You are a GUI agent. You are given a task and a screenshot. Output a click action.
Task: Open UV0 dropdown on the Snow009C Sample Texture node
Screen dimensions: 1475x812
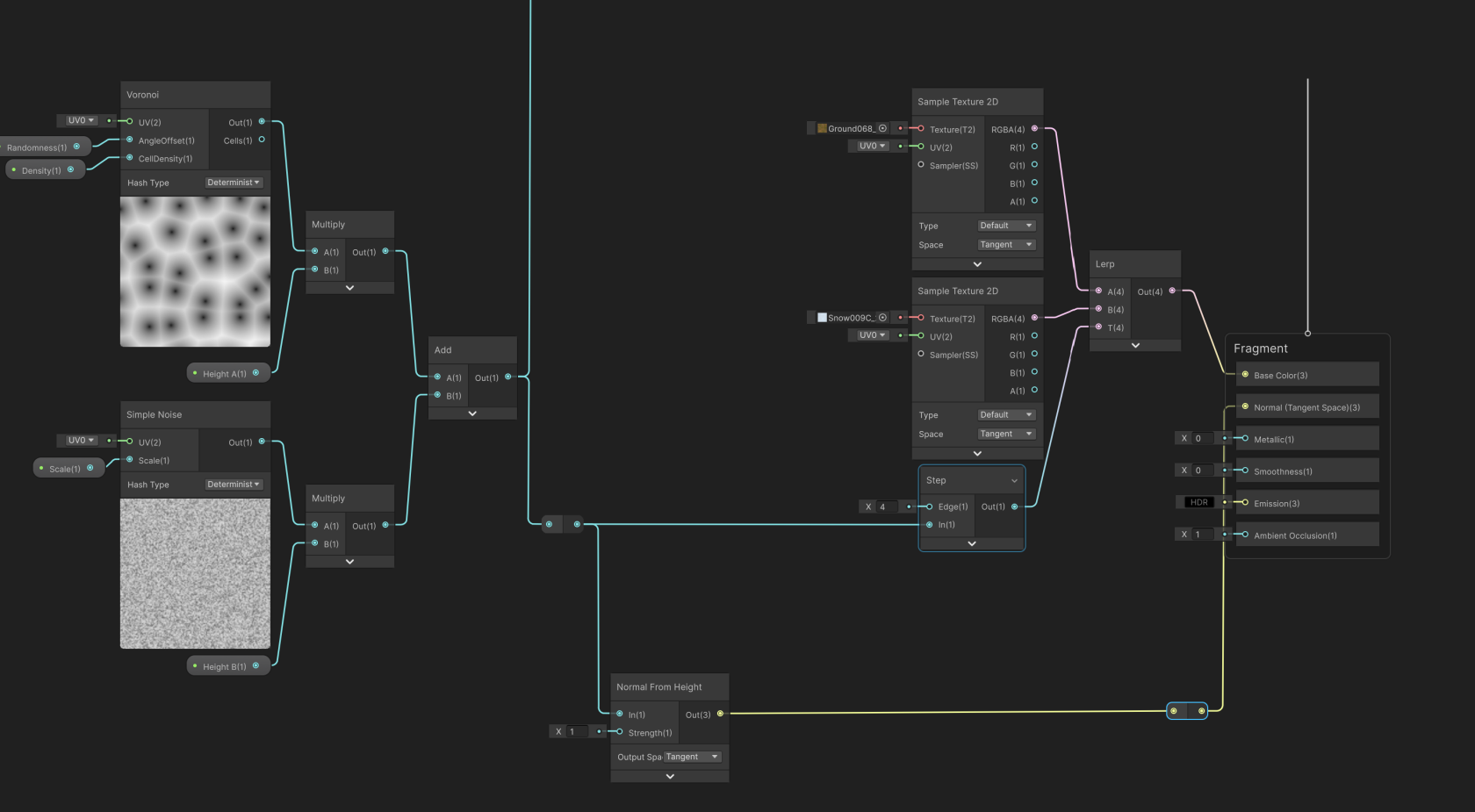[872, 335]
